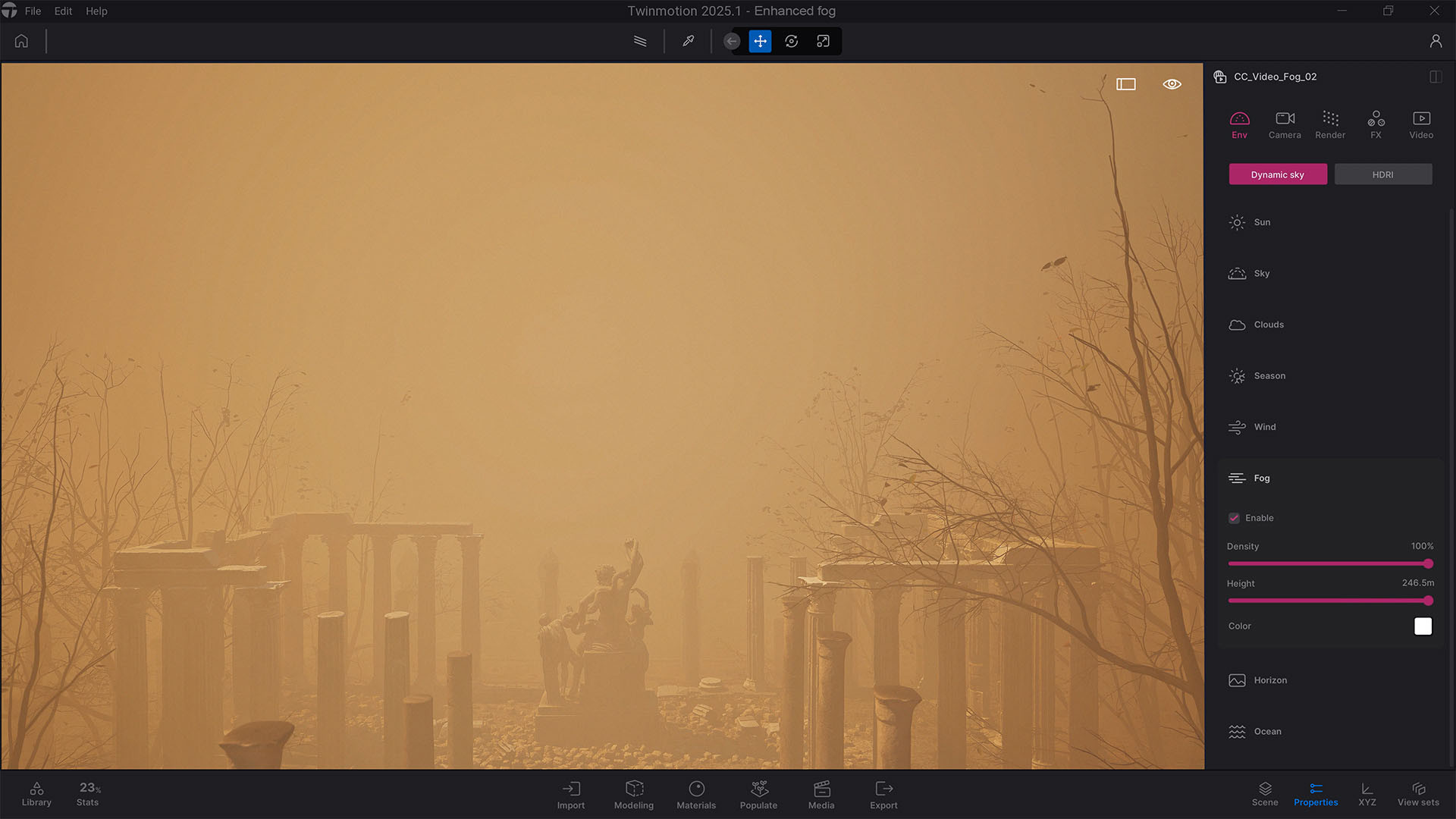Select the eyedropper material picker tool

(688, 41)
